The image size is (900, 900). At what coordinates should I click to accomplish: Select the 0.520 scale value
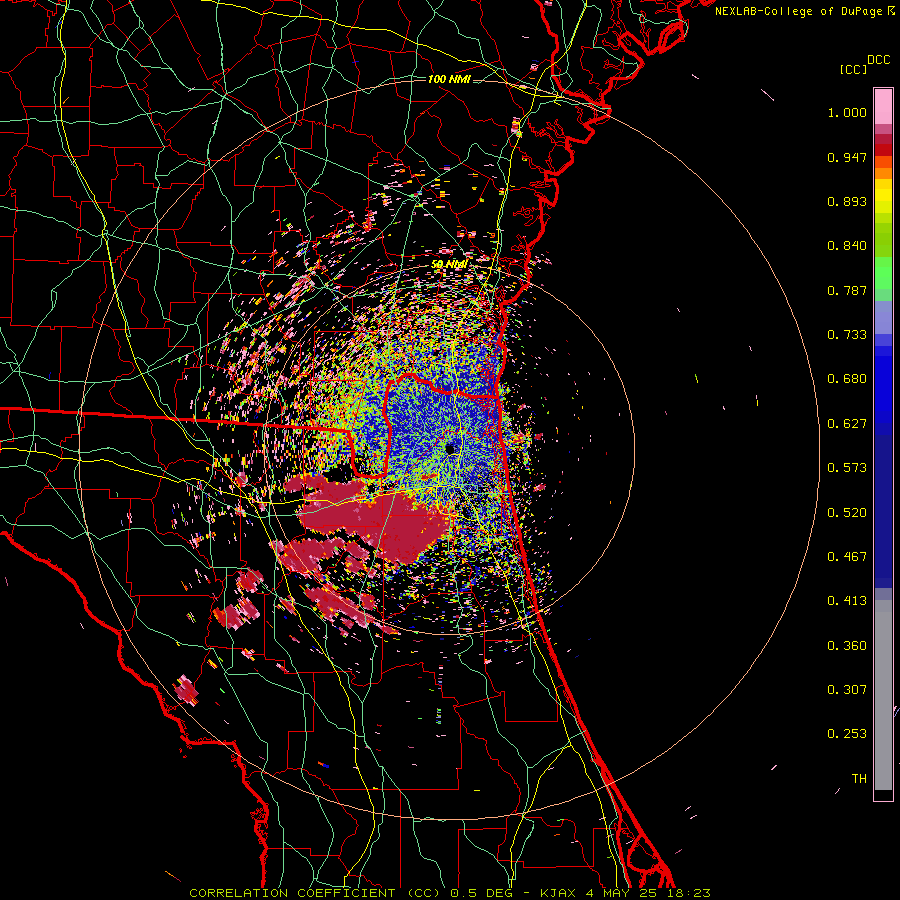(x=847, y=513)
